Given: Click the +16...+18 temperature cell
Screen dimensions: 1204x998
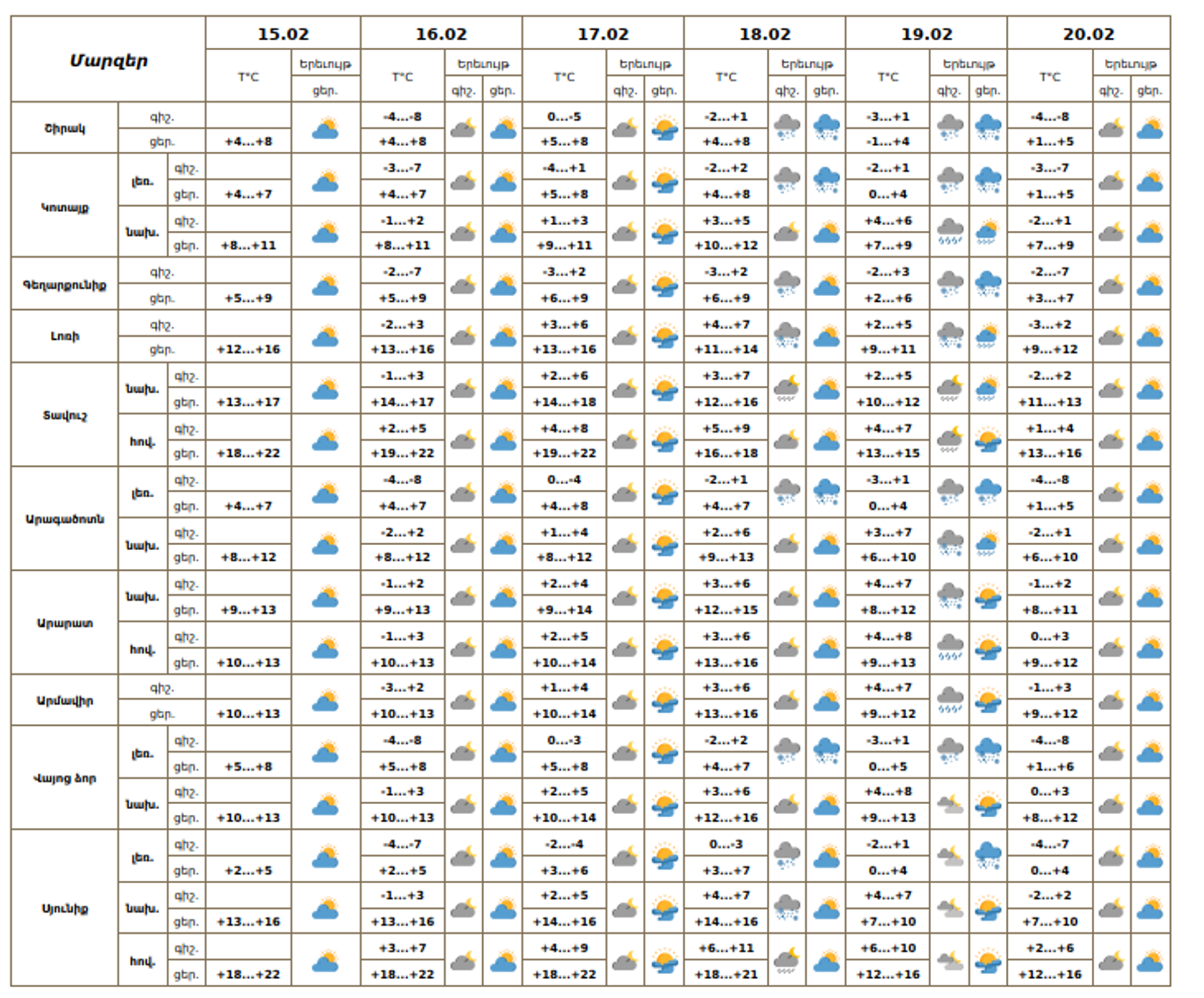Looking at the screenshot, I should pos(726,453).
